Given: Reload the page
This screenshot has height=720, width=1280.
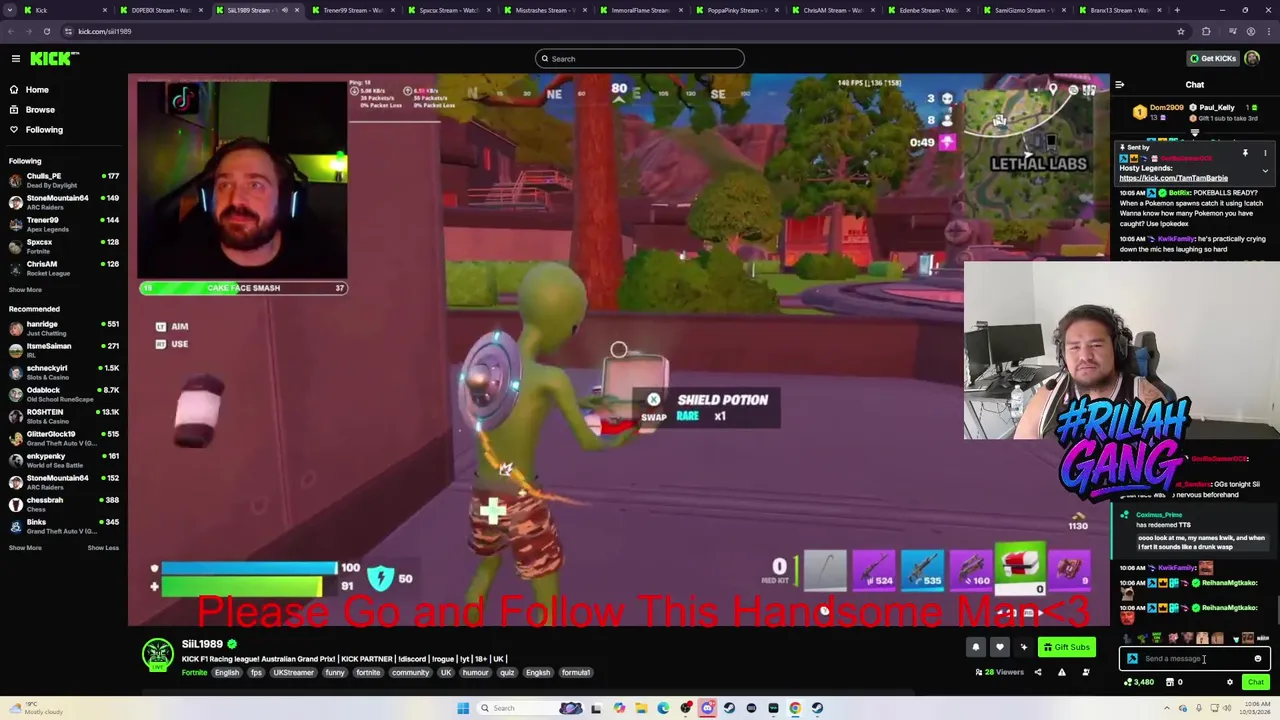Looking at the screenshot, I should tap(46, 31).
